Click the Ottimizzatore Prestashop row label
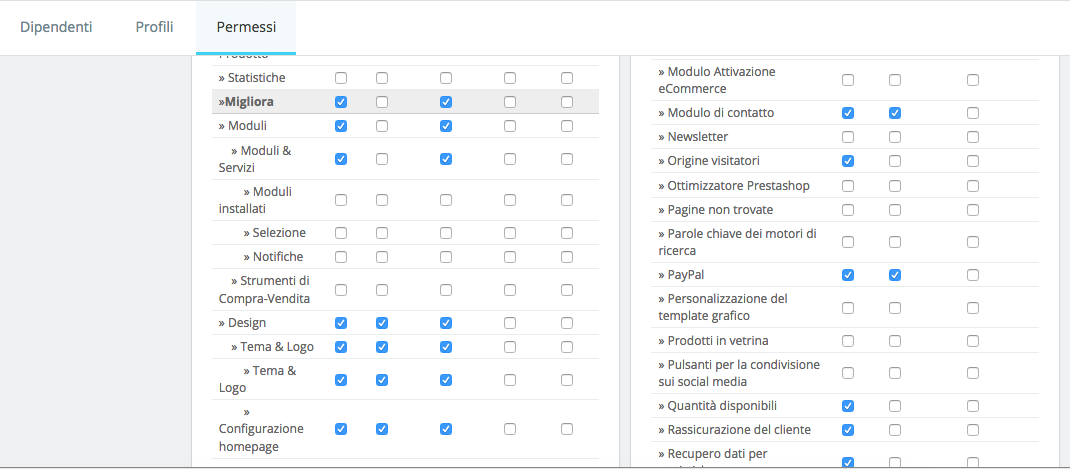Image resolution: width=1070 pixels, height=469 pixels. click(733, 186)
